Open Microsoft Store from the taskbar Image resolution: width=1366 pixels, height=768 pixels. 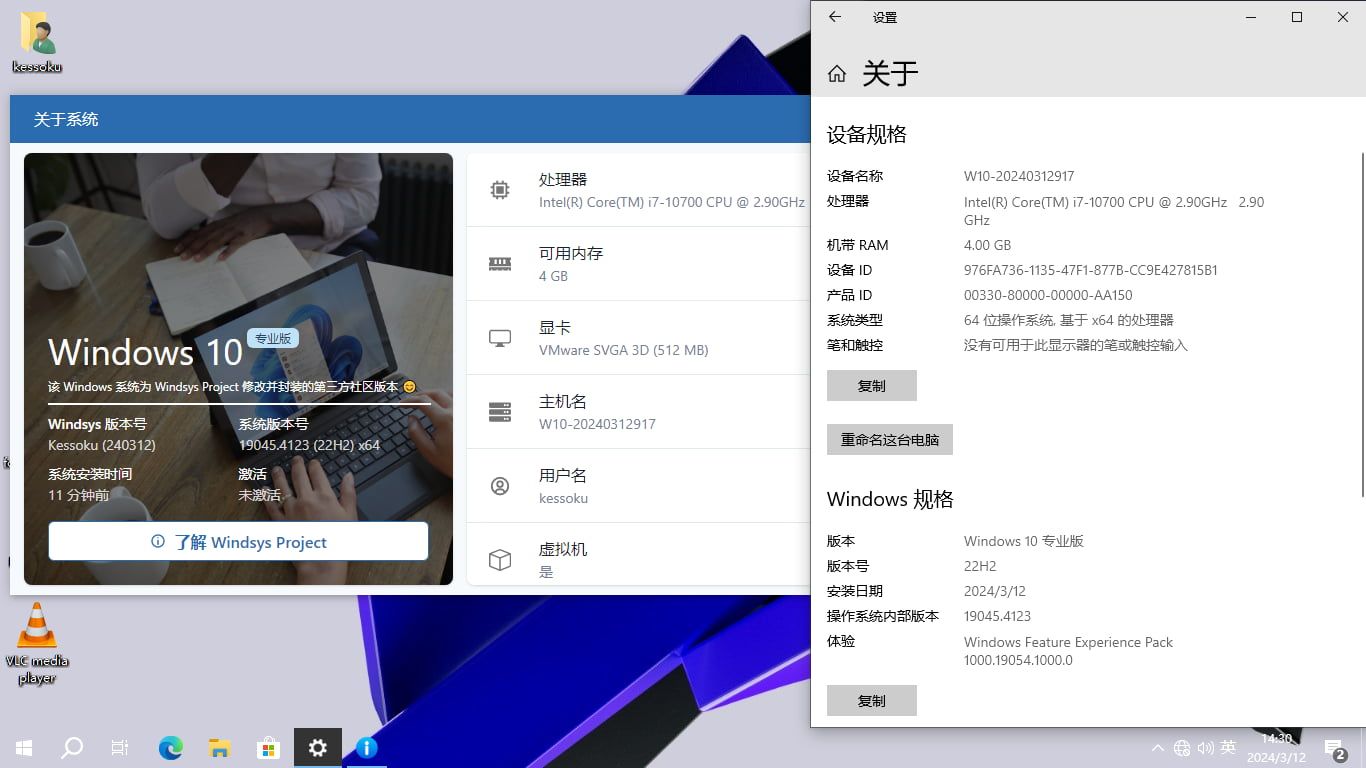pyautogui.click(x=268, y=747)
